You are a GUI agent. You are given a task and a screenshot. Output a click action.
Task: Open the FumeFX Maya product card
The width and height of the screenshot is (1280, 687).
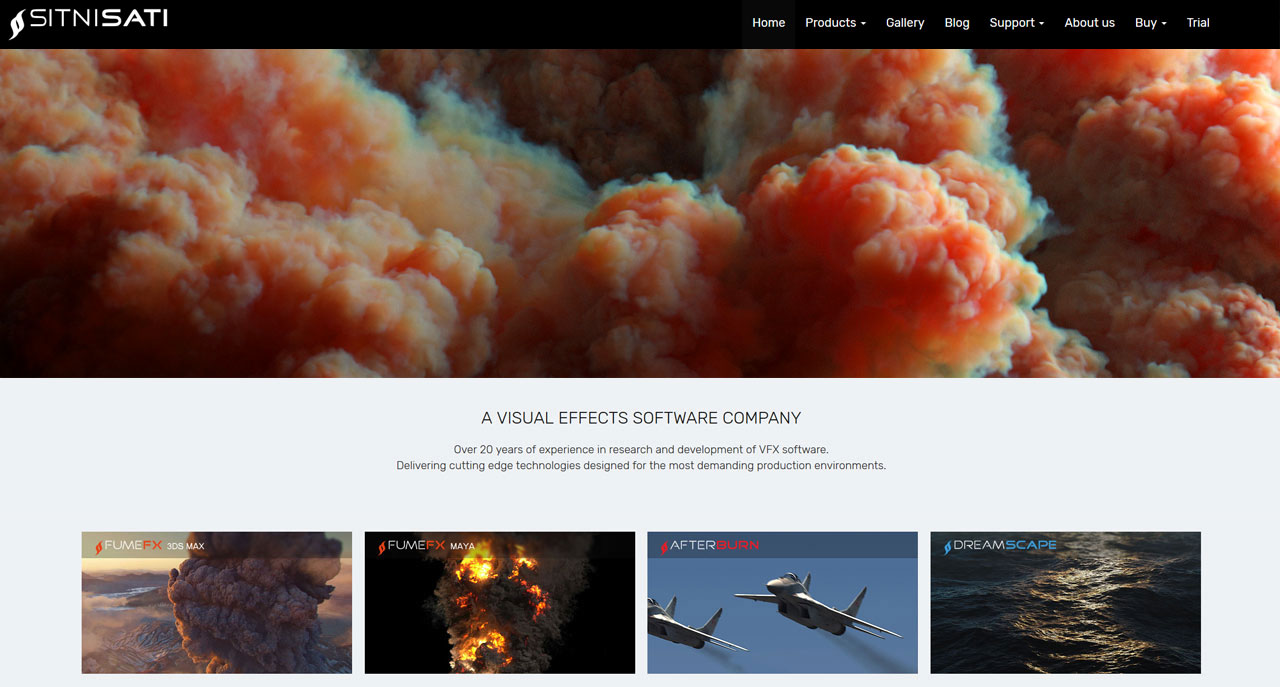pos(500,602)
